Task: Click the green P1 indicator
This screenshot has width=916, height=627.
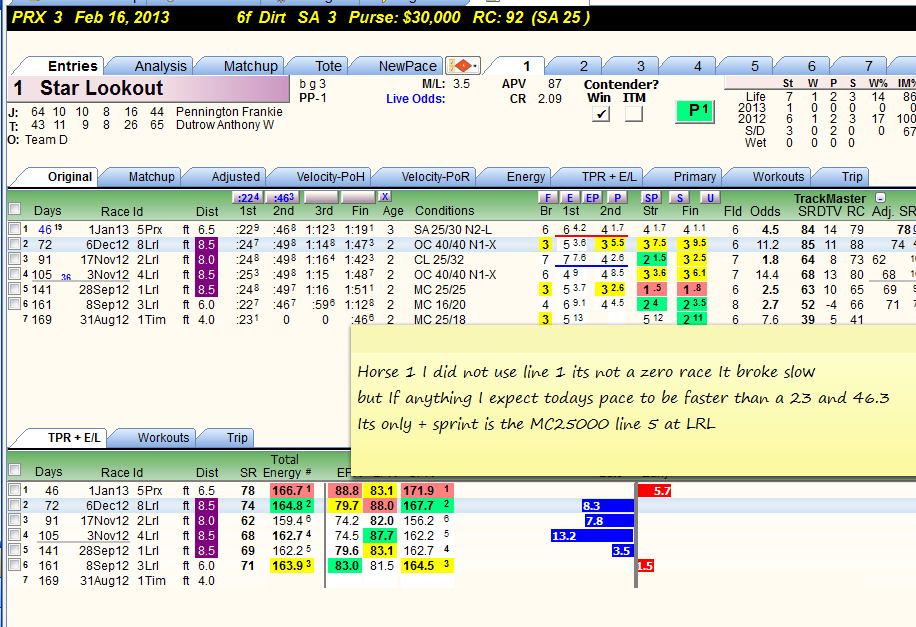Action: tap(695, 111)
